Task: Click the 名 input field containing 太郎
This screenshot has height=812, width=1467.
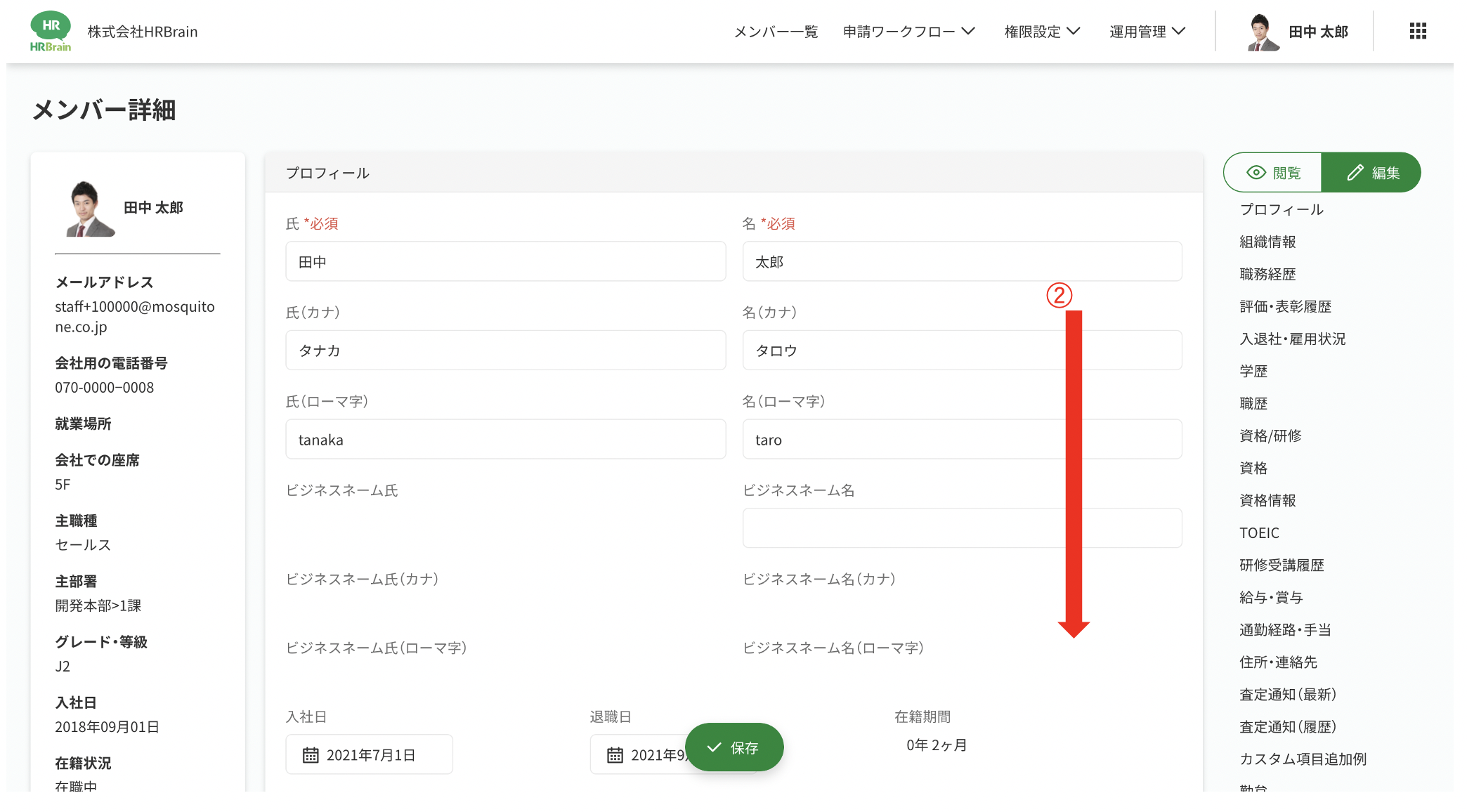Action: pos(963,261)
